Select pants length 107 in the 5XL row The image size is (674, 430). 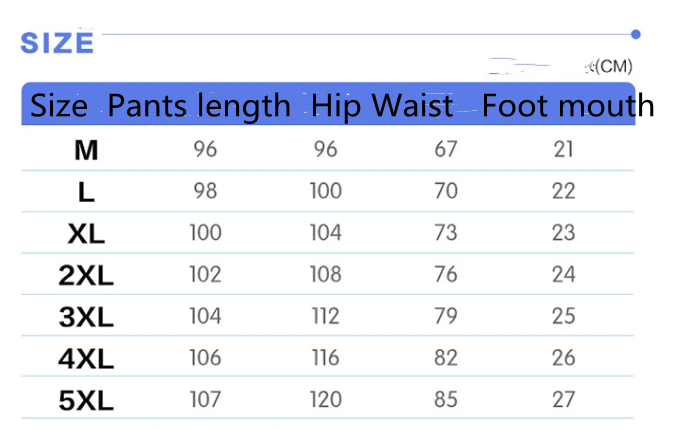tap(205, 400)
